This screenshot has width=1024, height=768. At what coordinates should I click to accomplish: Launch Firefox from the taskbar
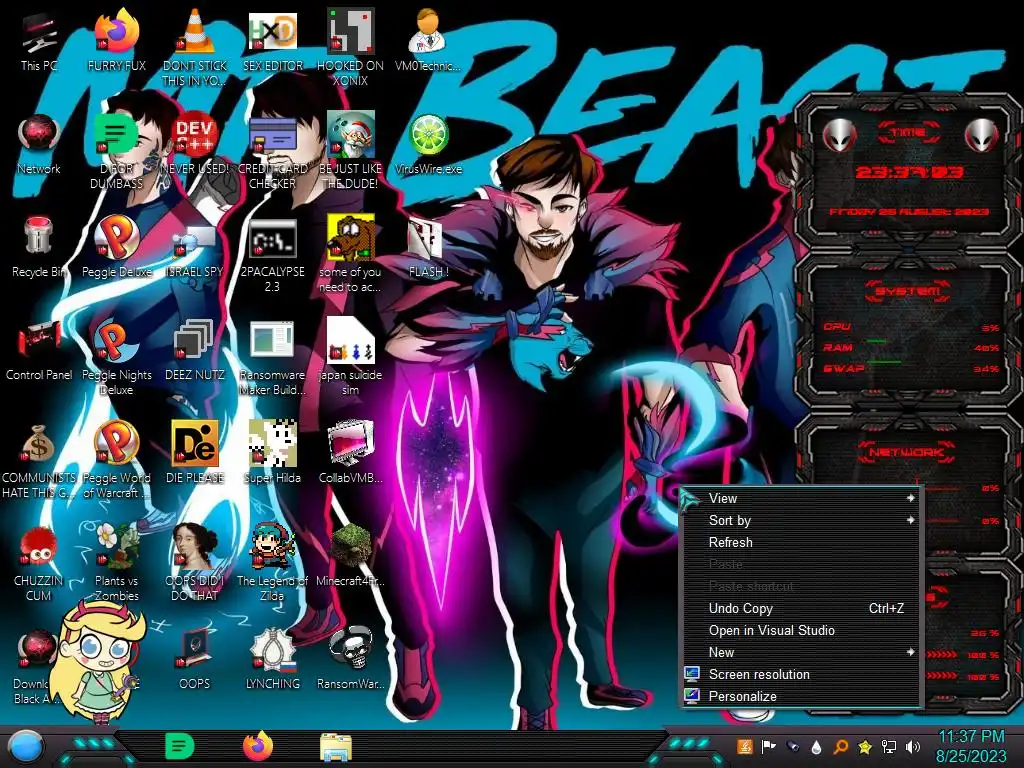pyautogui.click(x=258, y=746)
